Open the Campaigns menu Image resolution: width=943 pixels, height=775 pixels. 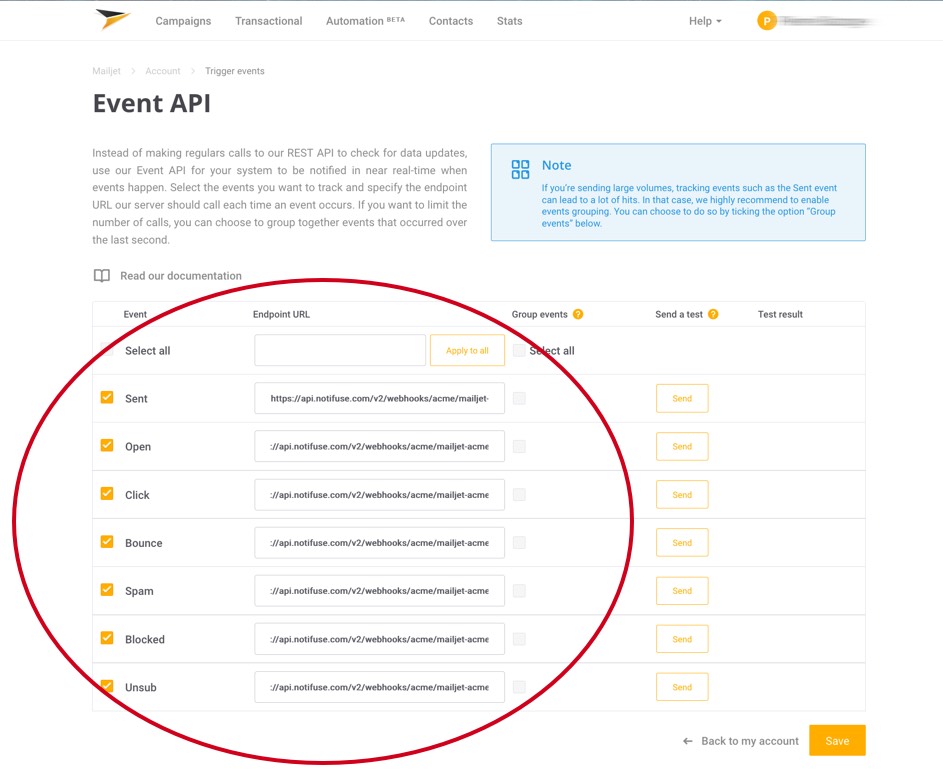[183, 21]
